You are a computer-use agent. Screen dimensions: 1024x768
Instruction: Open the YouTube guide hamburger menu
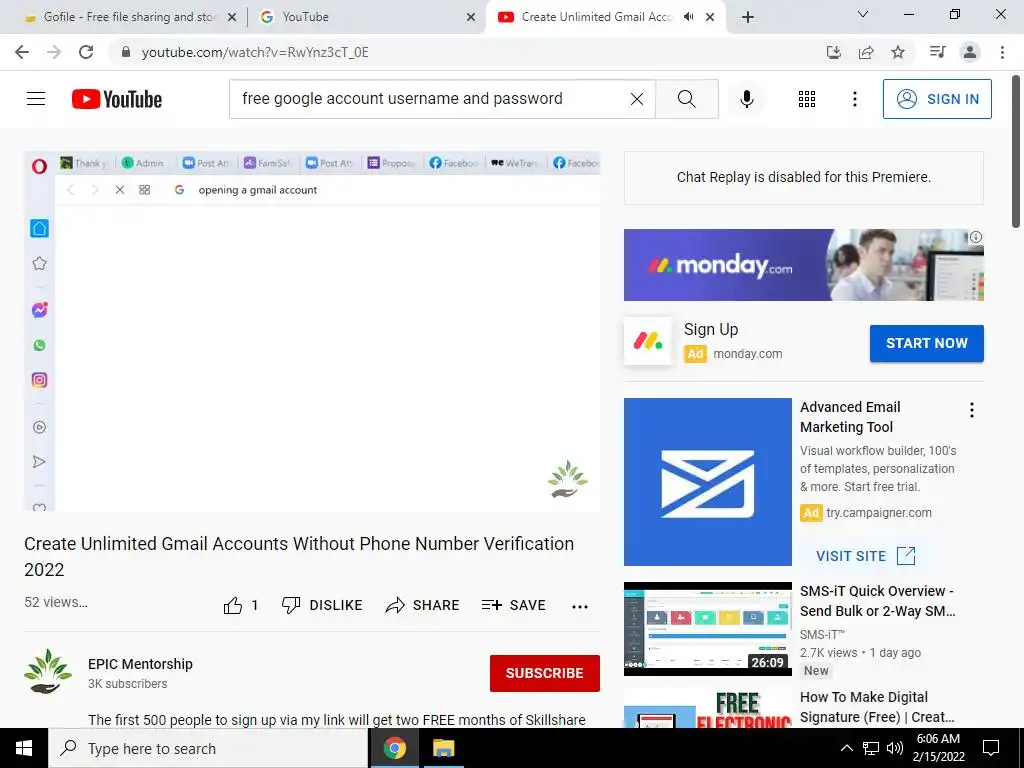[36, 99]
